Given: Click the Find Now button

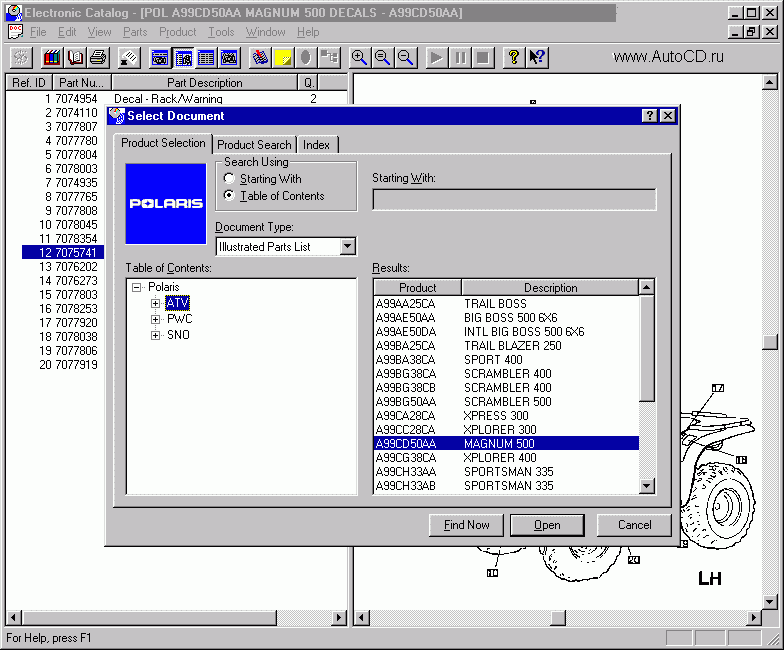Looking at the screenshot, I should click(x=466, y=525).
